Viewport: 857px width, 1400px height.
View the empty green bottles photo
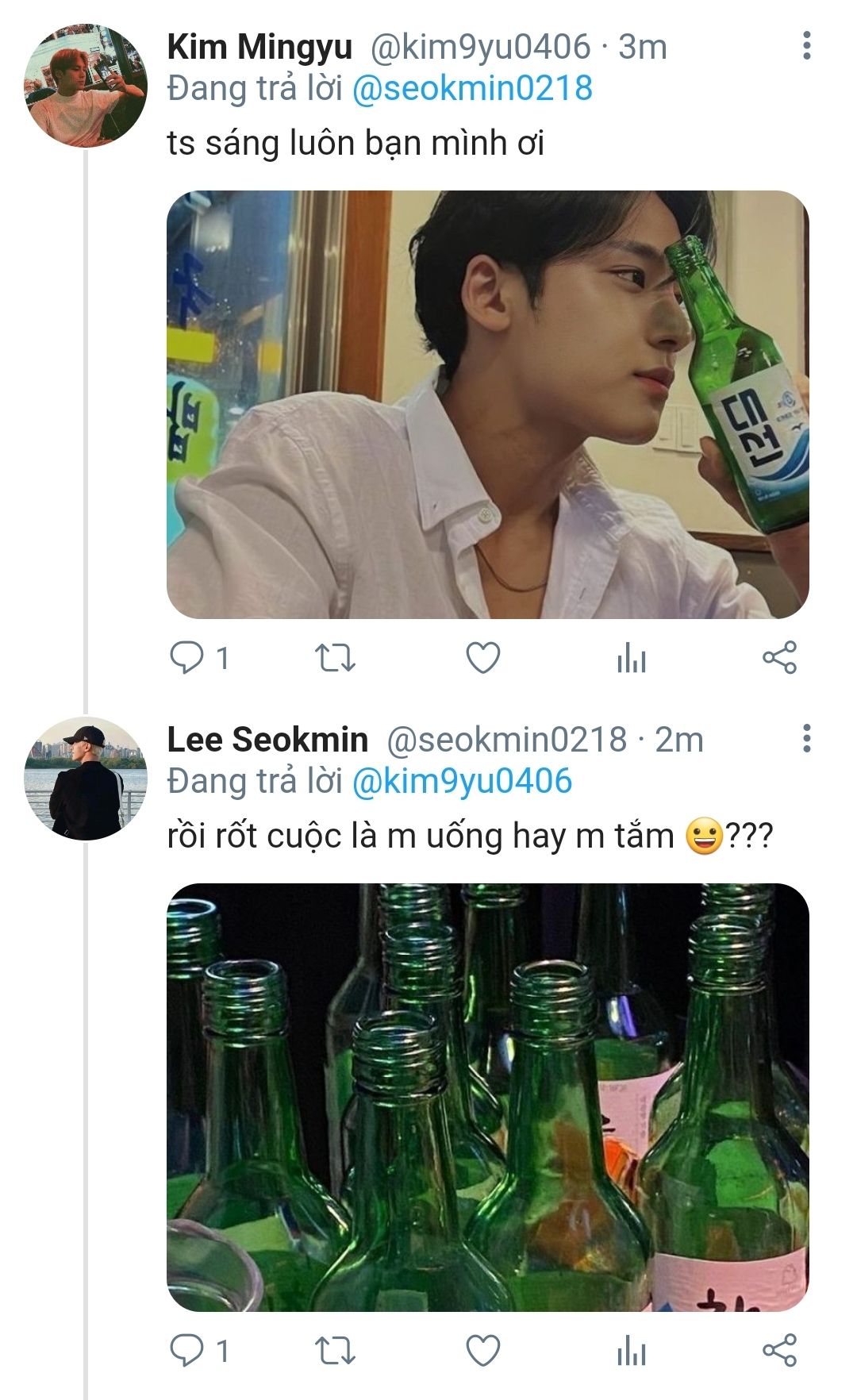coord(487,1097)
